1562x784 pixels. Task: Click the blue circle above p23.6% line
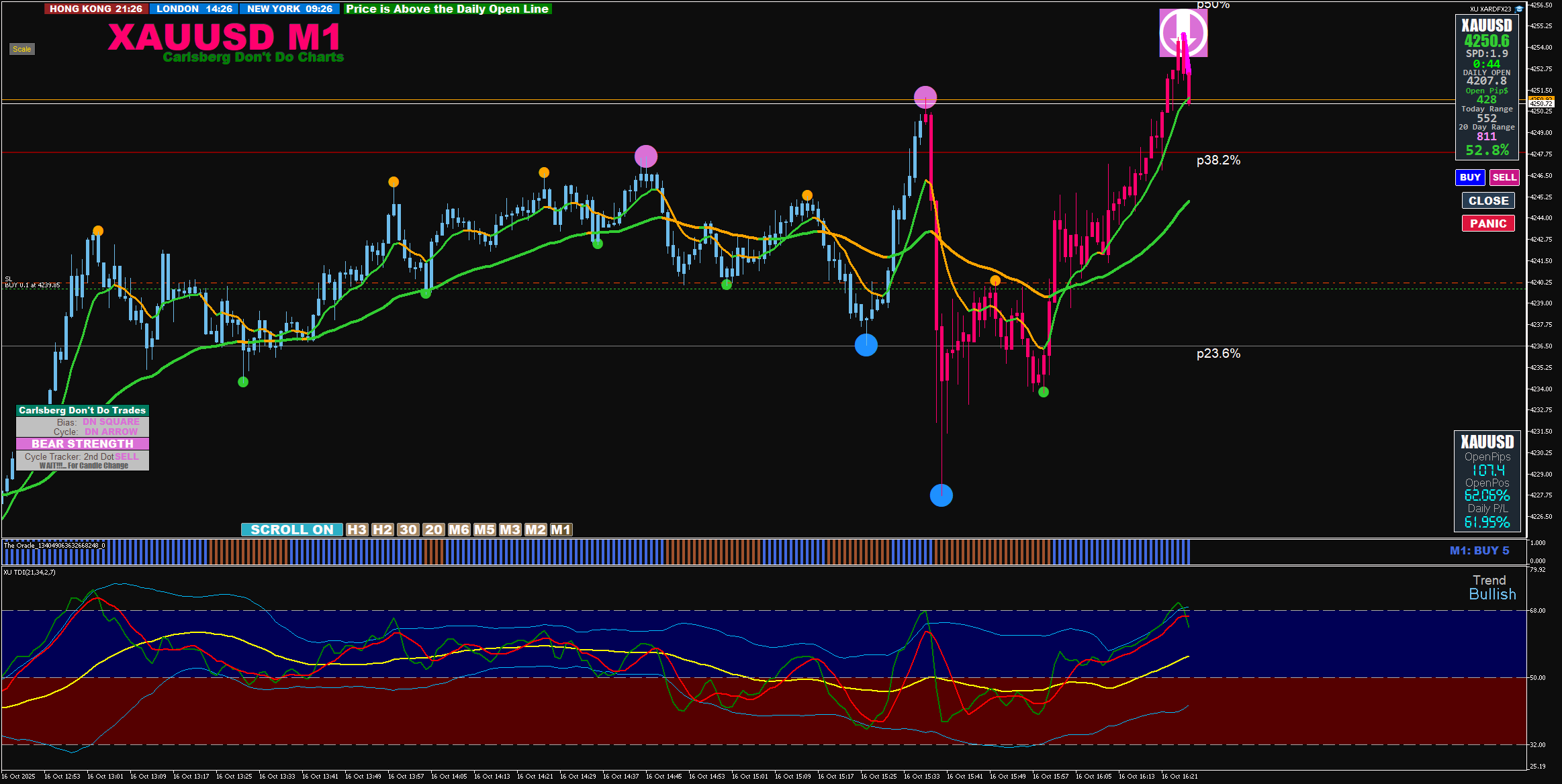(x=866, y=345)
